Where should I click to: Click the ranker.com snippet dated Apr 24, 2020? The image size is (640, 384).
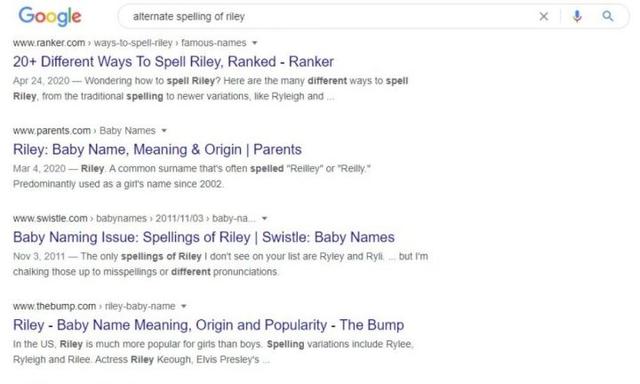click(211, 89)
